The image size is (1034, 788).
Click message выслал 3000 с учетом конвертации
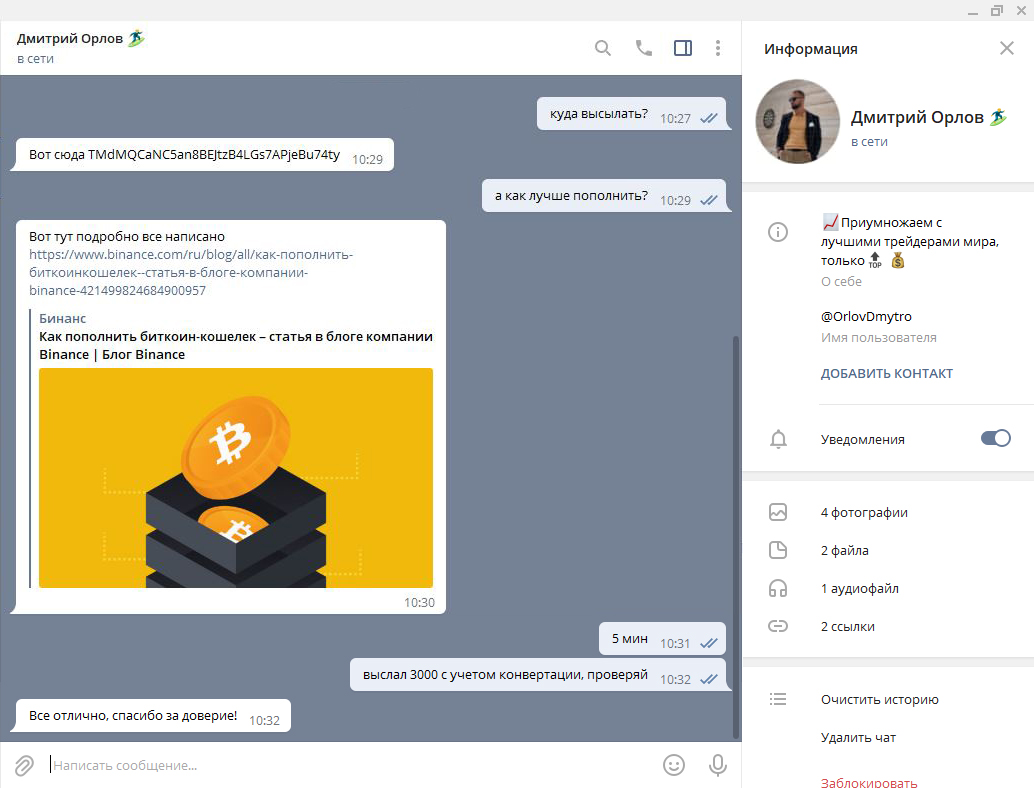tap(537, 675)
